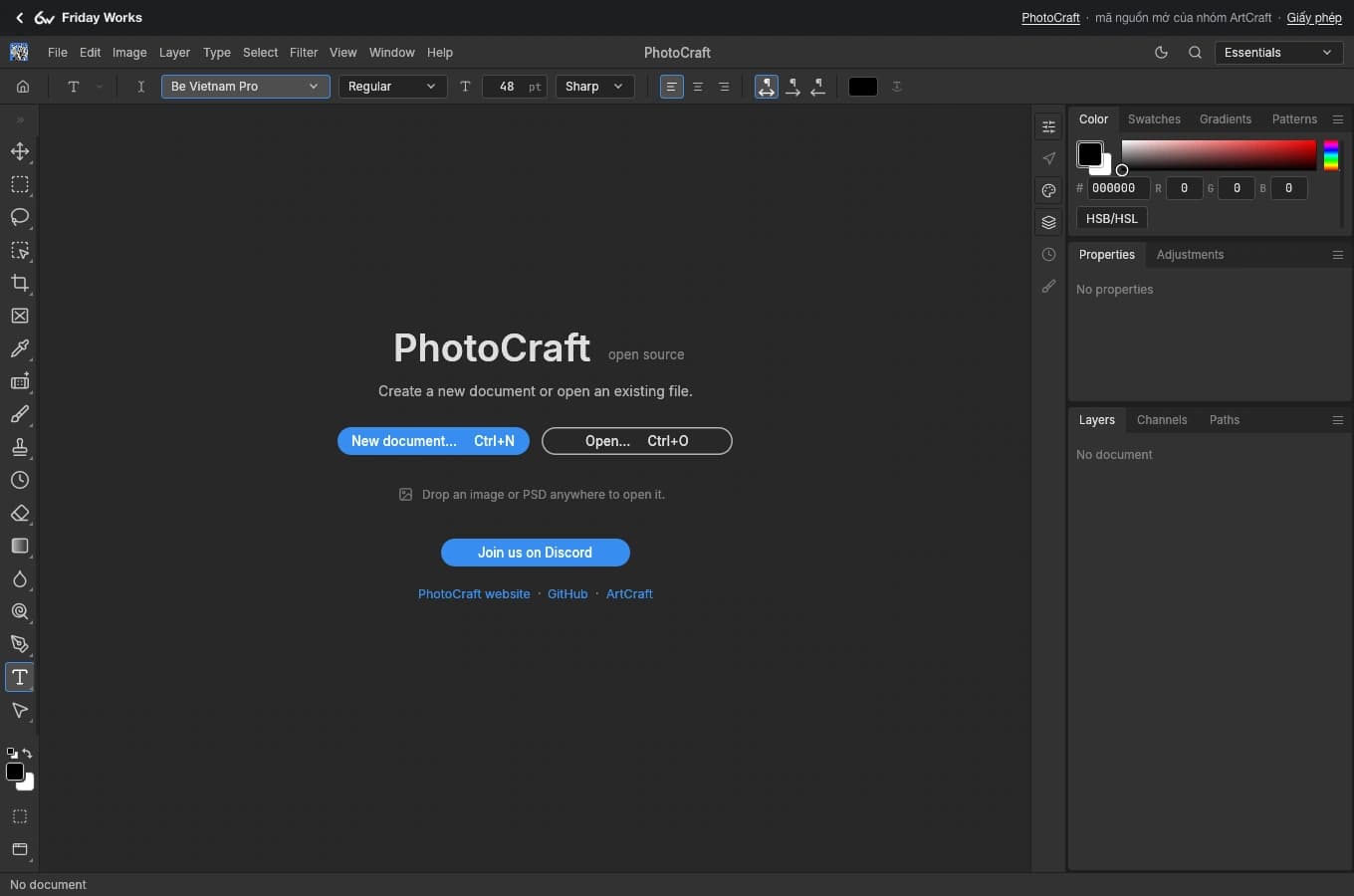Open the Layers panel options menu
The height and width of the screenshot is (896, 1354).
(1338, 420)
